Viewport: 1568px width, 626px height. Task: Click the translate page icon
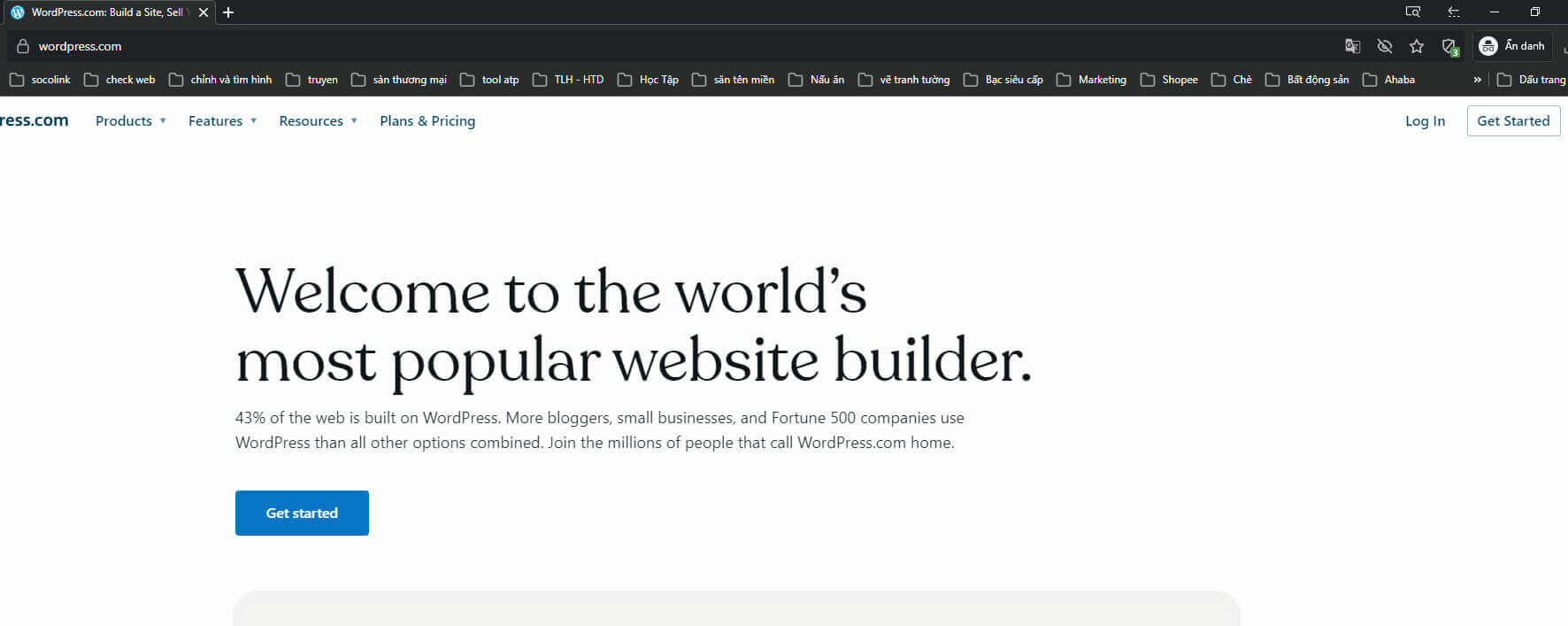(1352, 46)
